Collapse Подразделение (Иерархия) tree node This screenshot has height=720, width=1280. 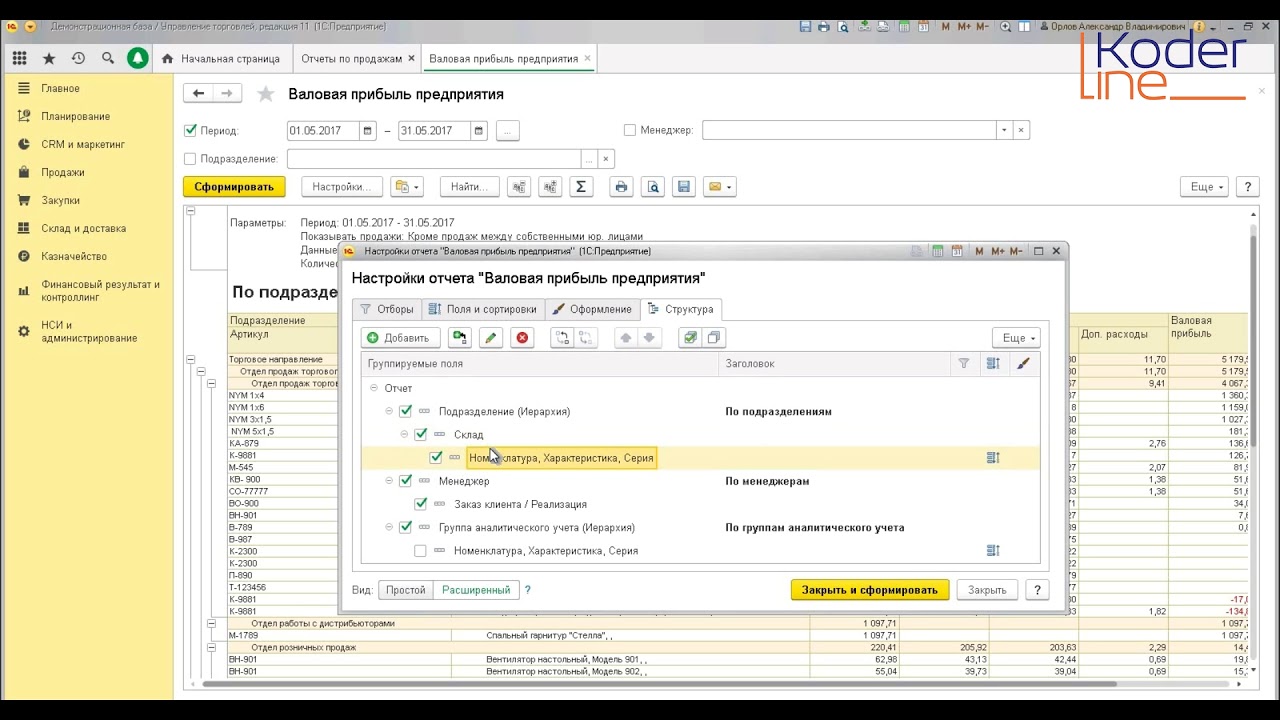[389, 411]
